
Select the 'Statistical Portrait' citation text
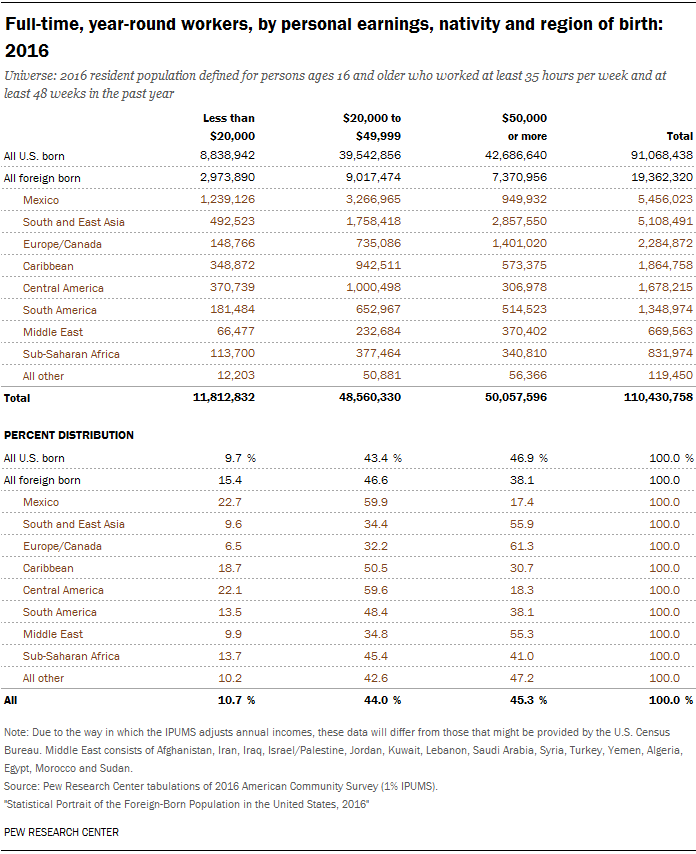point(186,804)
